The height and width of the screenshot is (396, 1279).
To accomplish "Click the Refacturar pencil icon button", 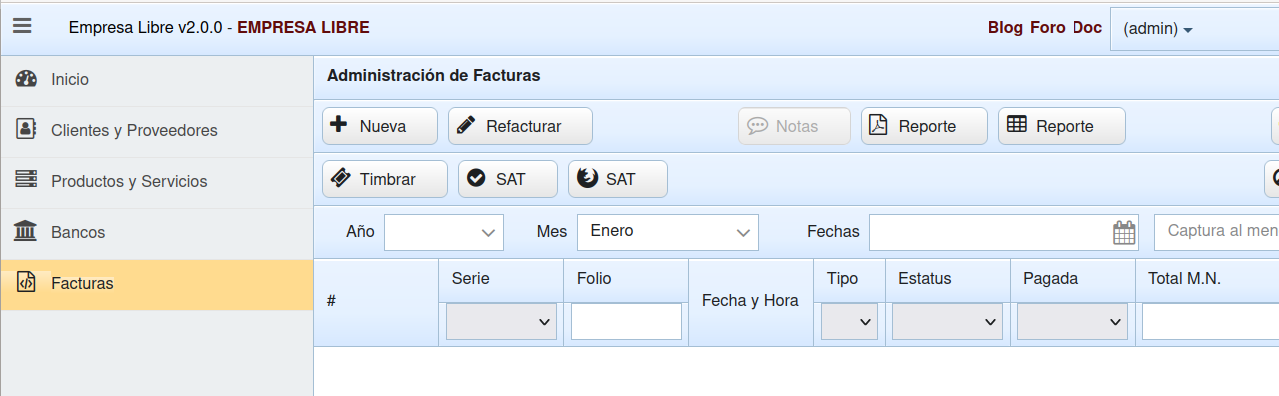I will 520,126.
